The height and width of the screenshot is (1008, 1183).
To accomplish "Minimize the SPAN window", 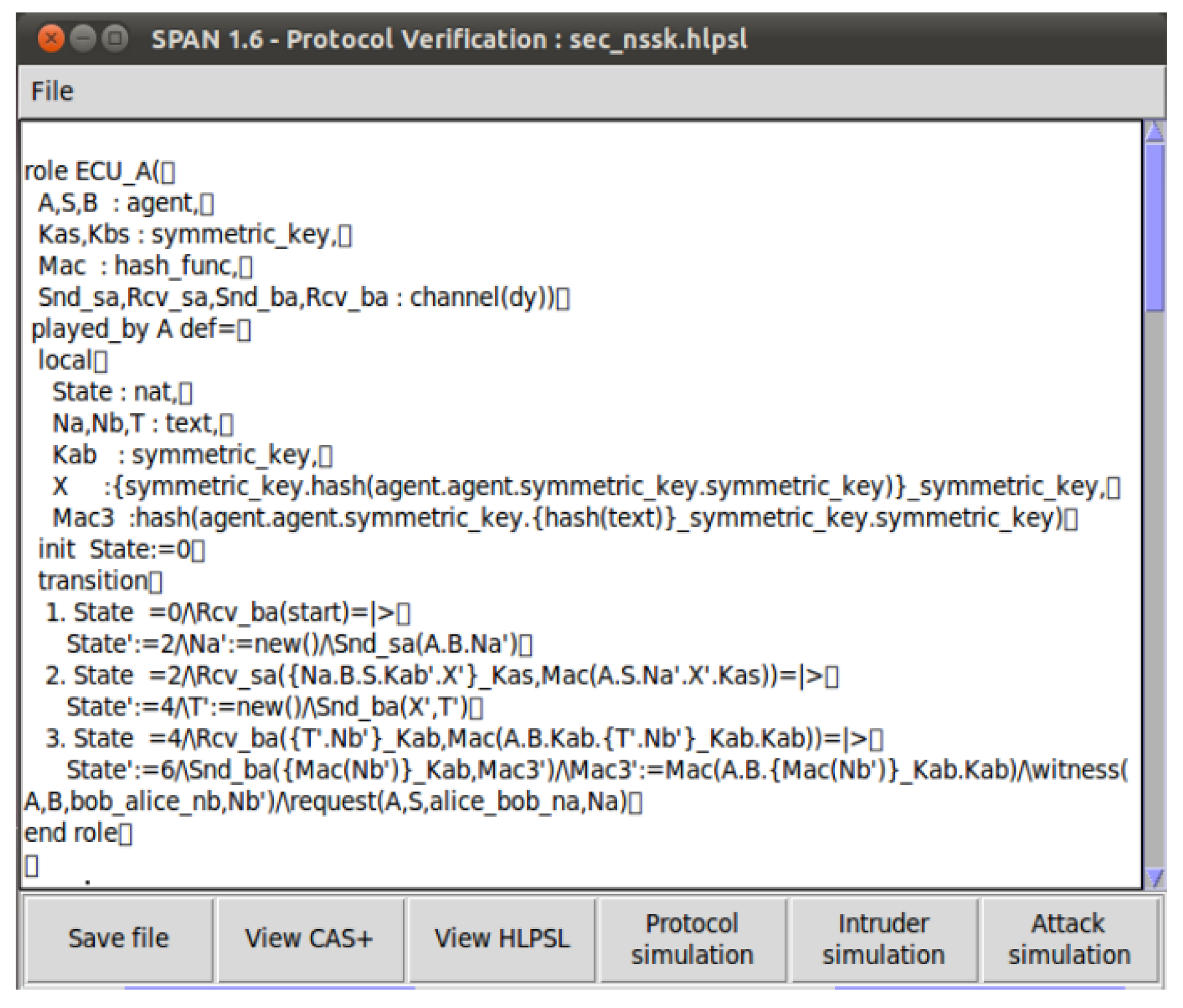I will click(x=83, y=40).
